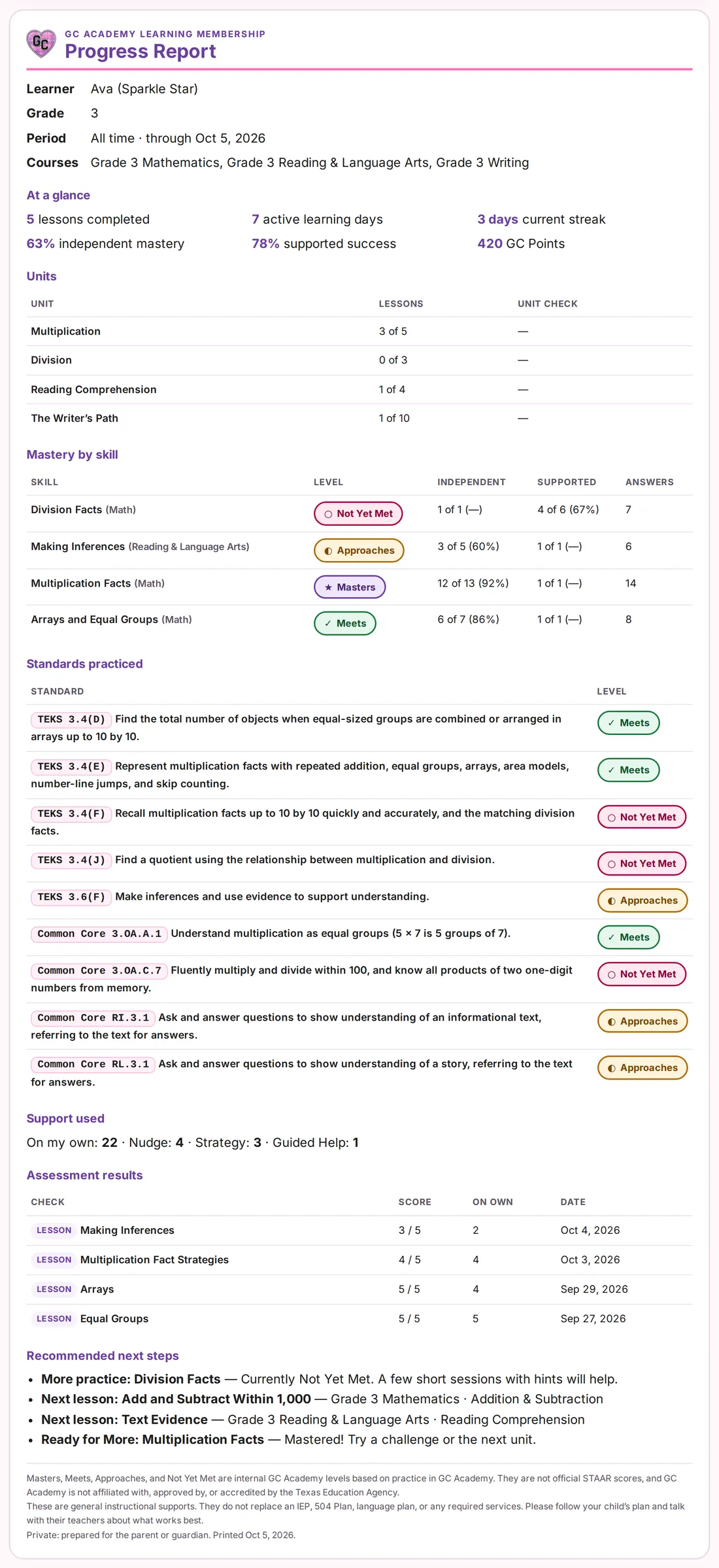
Task: Click the '3 of 5' lessons value
Action: point(393,332)
